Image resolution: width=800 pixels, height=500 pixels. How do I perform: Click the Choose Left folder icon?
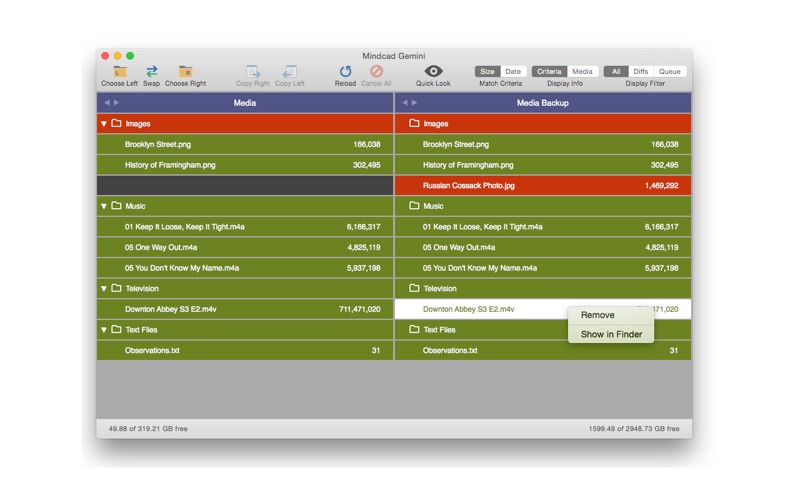click(x=119, y=71)
